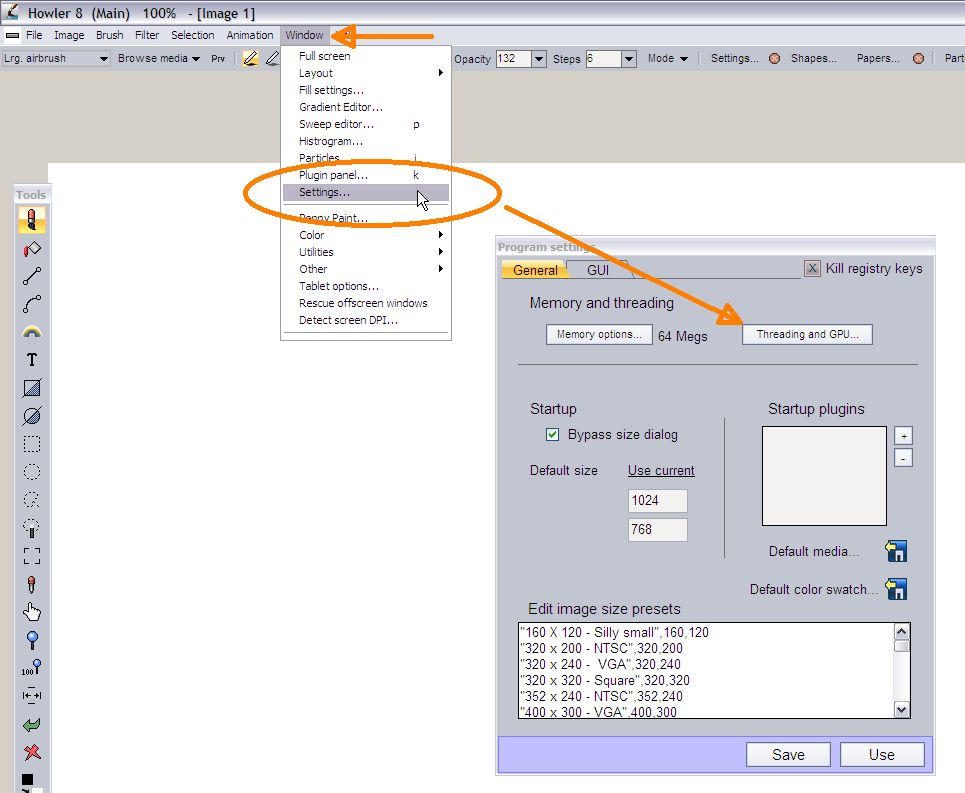Expand the Opacity value dropdown
Screen dimensions: 965x793
click(x=539, y=59)
